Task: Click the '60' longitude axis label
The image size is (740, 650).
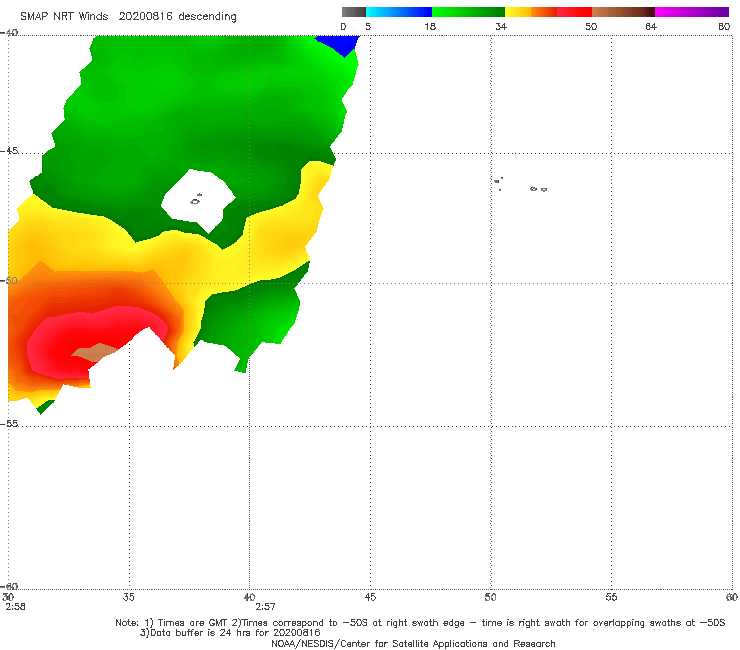Action: [732, 597]
